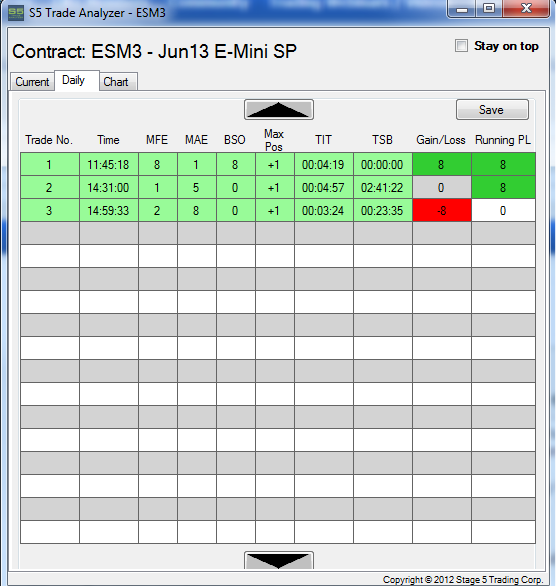This screenshot has width=556, height=586.
Task: Click the BSO column header
Action: click(235, 140)
